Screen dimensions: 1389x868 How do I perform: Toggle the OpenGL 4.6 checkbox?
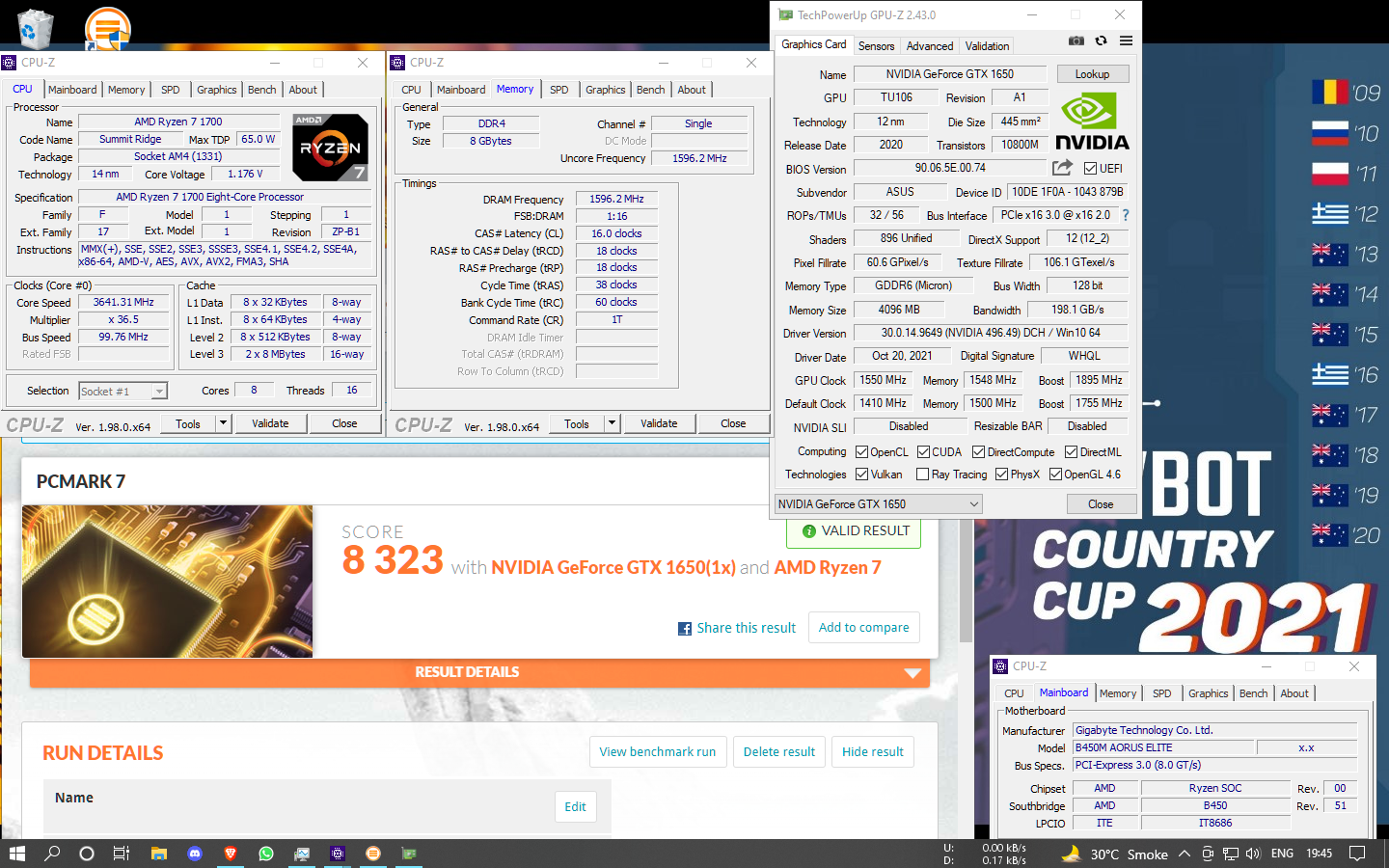click(x=1055, y=474)
